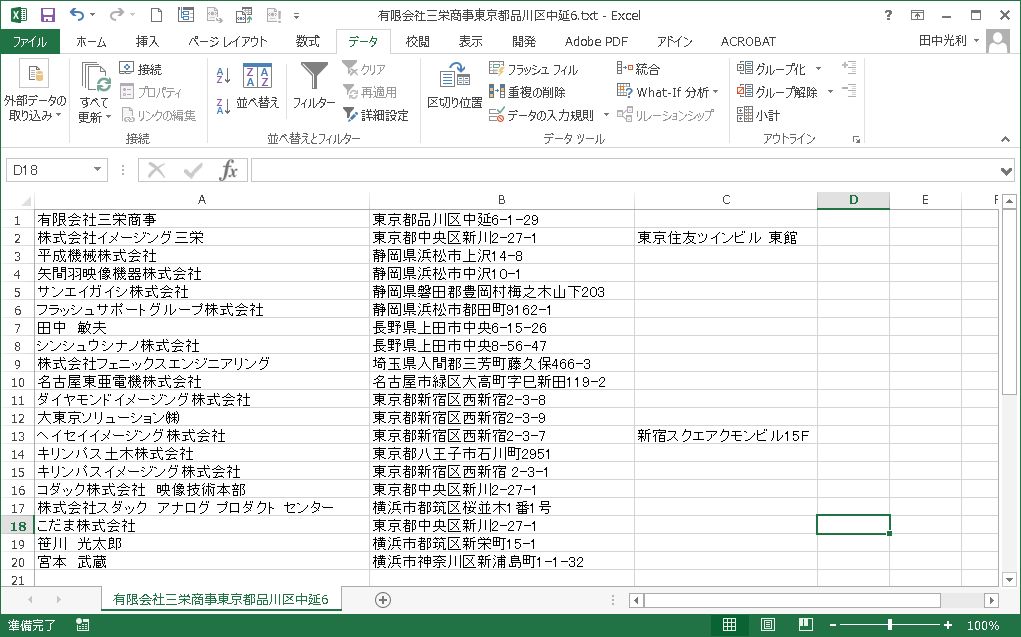
Task: Open the Name Box dropdown
Action: tap(97, 169)
